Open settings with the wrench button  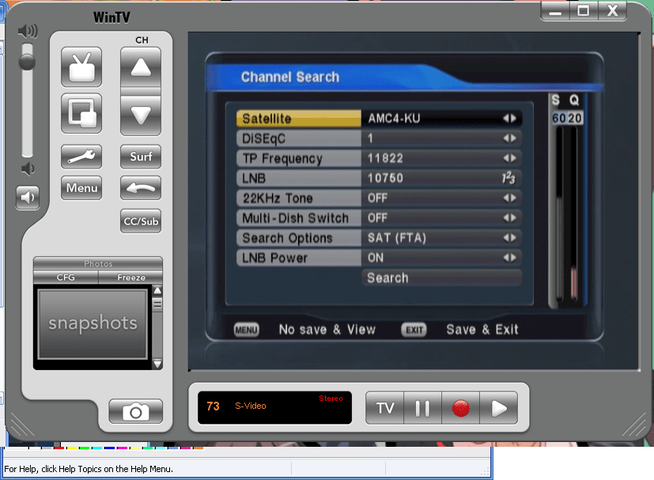pyautogui.click(x=81, y=156)
